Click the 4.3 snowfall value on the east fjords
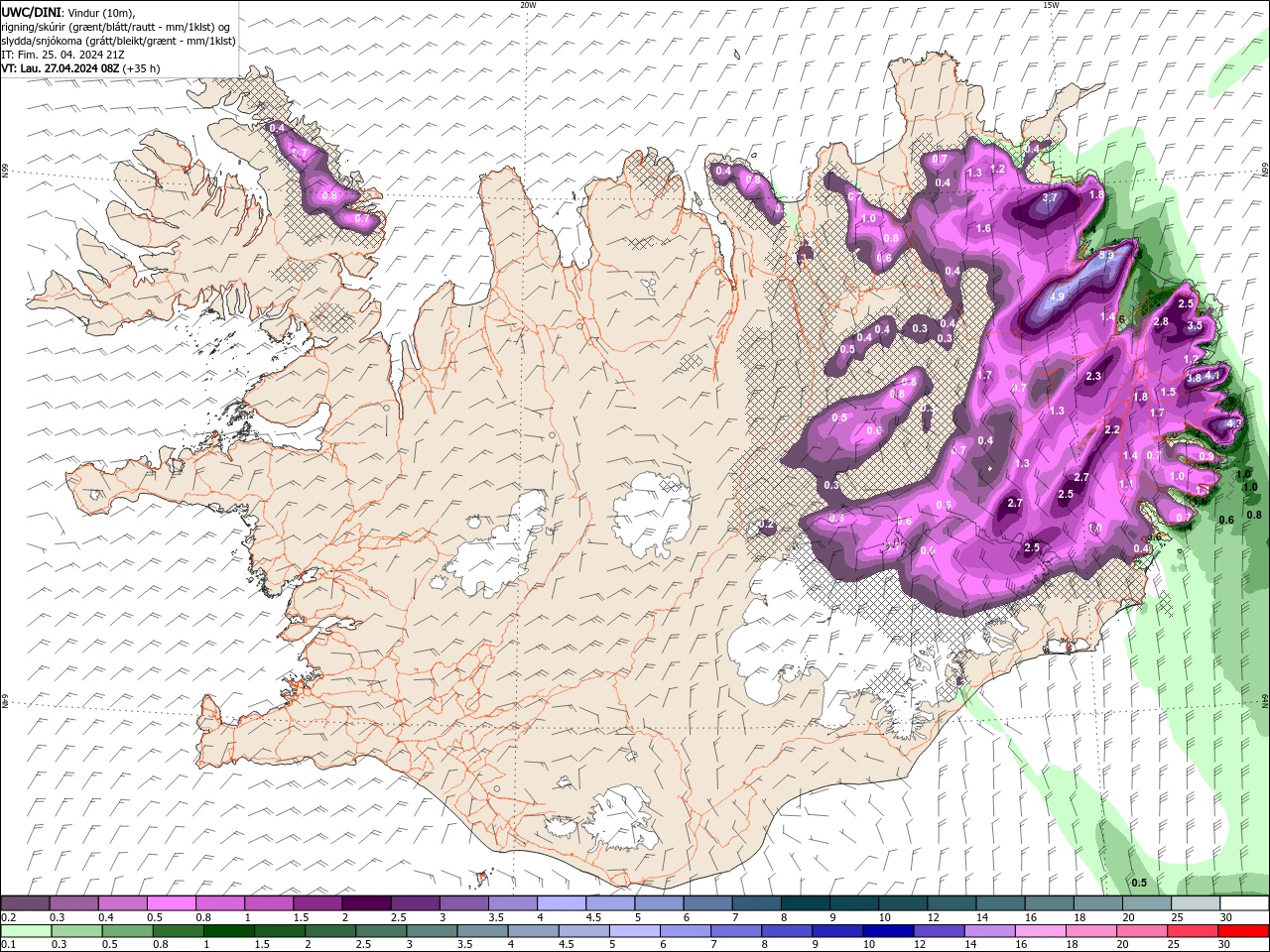 coord(1235,422)
